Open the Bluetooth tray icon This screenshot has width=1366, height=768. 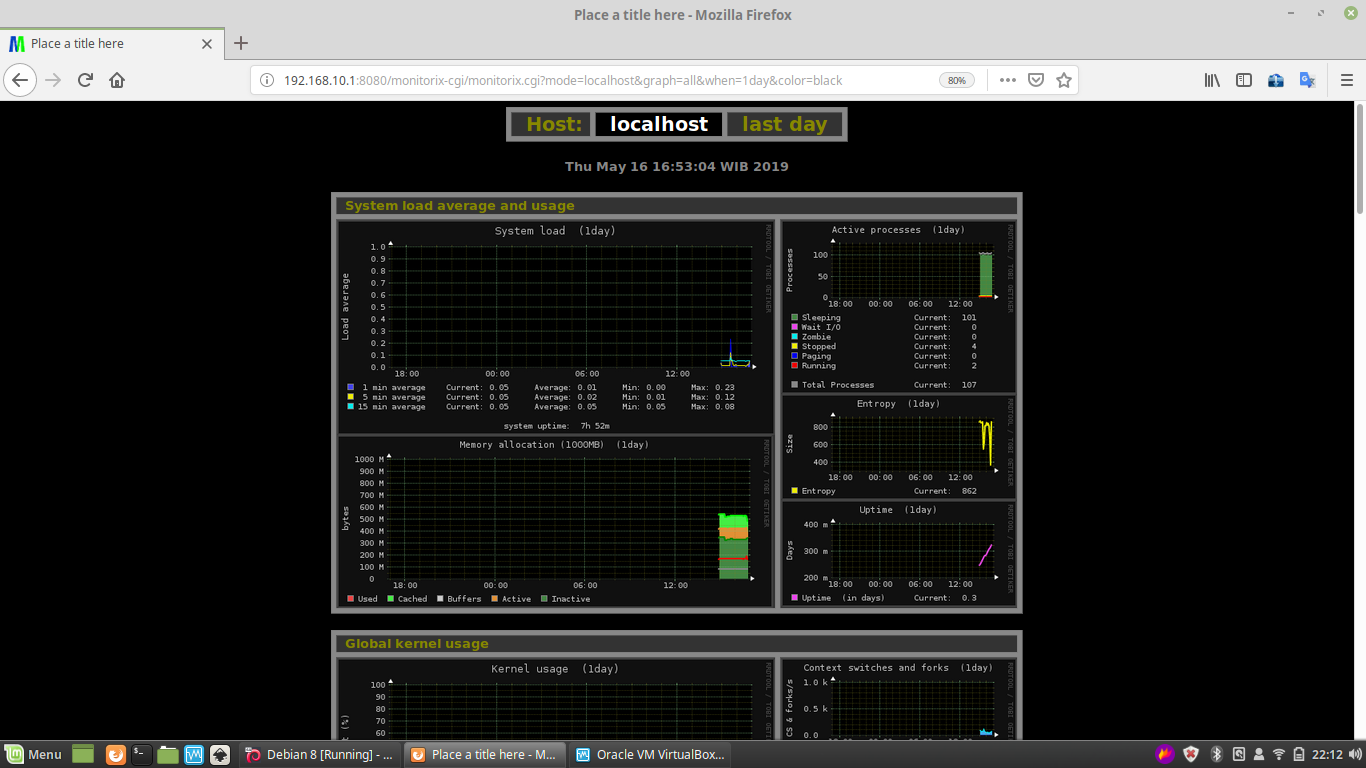[1216, 754]
